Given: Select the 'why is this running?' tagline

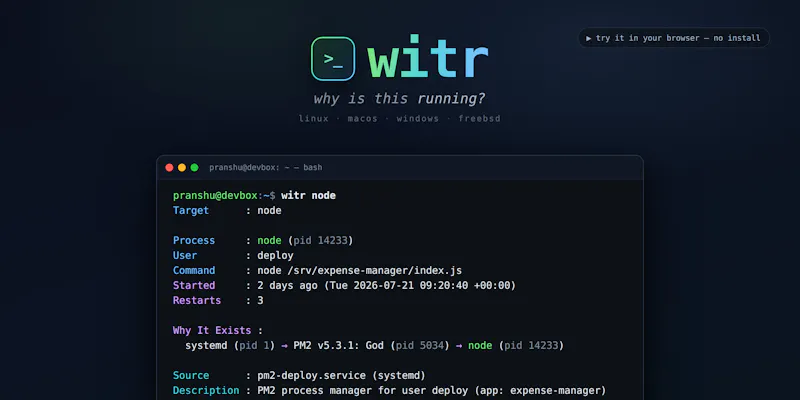Looking at the screenshot, I should [x=399, y=98].
